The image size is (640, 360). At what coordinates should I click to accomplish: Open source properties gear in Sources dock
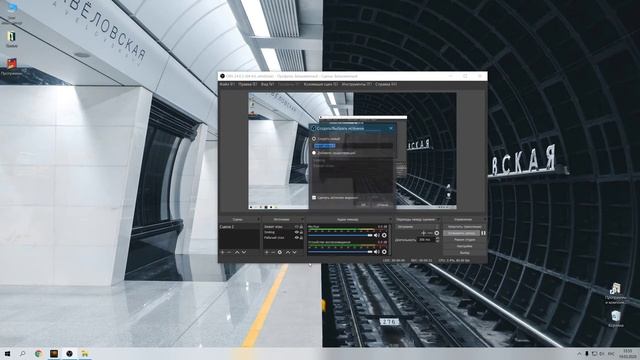pos(280,252)
